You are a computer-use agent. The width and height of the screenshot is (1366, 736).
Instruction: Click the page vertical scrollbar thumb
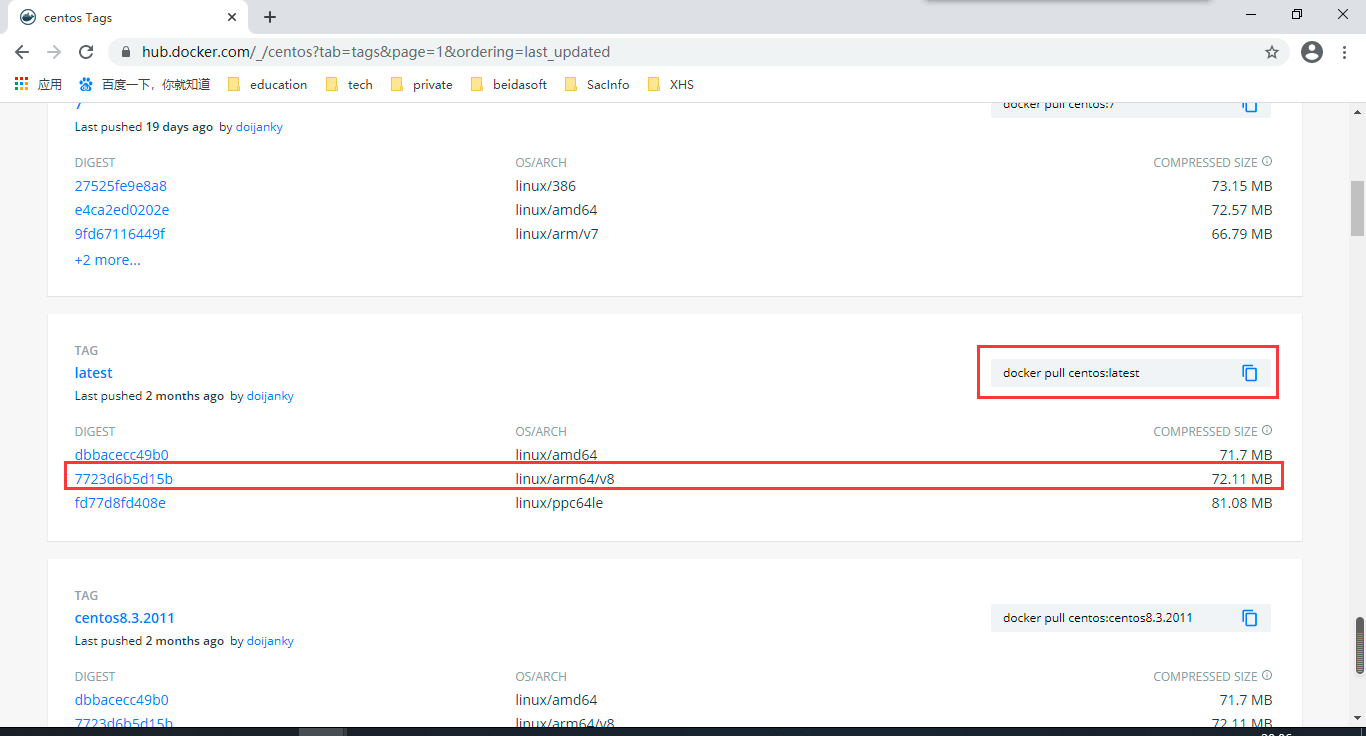pos(1358,208)
